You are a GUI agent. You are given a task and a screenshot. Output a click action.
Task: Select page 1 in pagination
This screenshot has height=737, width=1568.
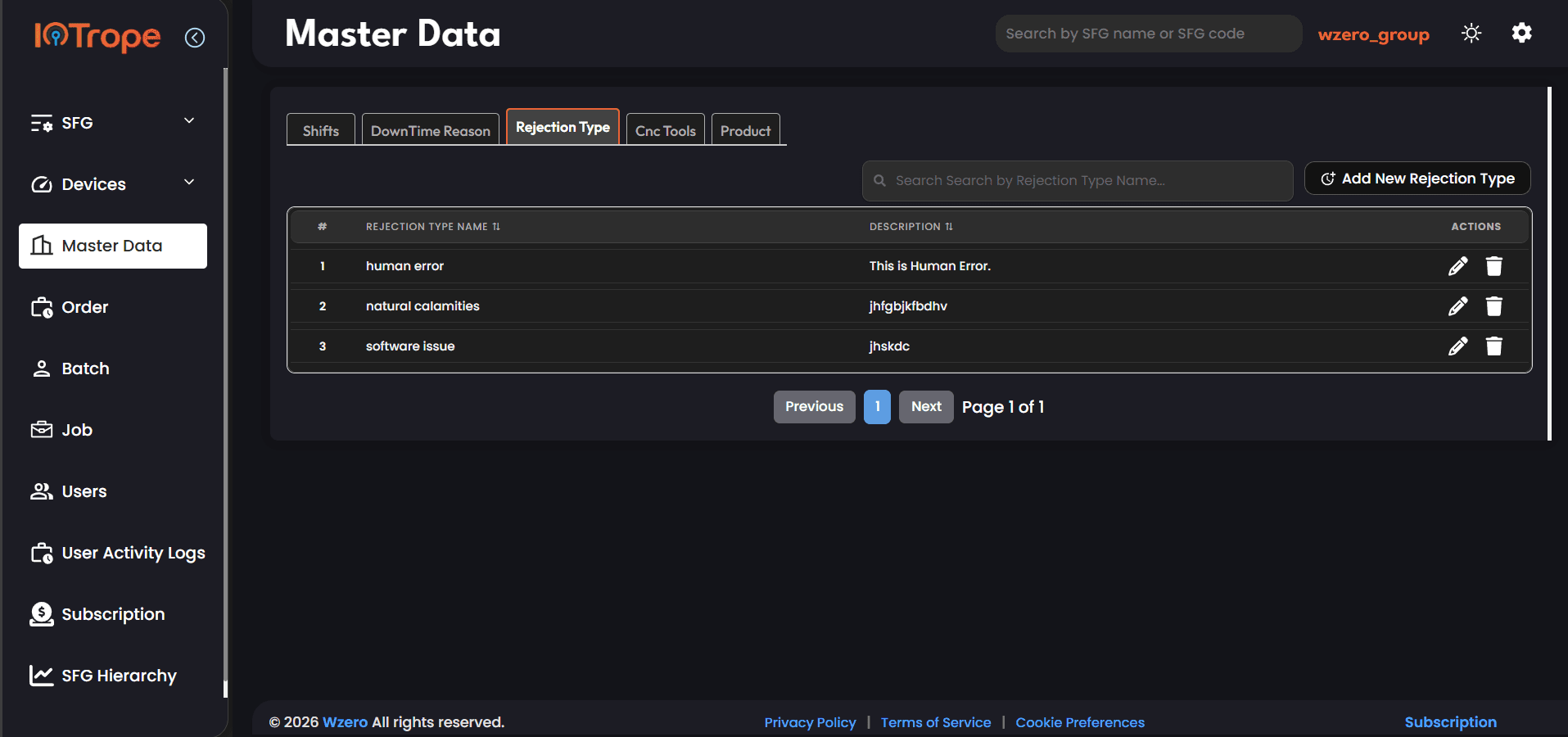[877, 407]
